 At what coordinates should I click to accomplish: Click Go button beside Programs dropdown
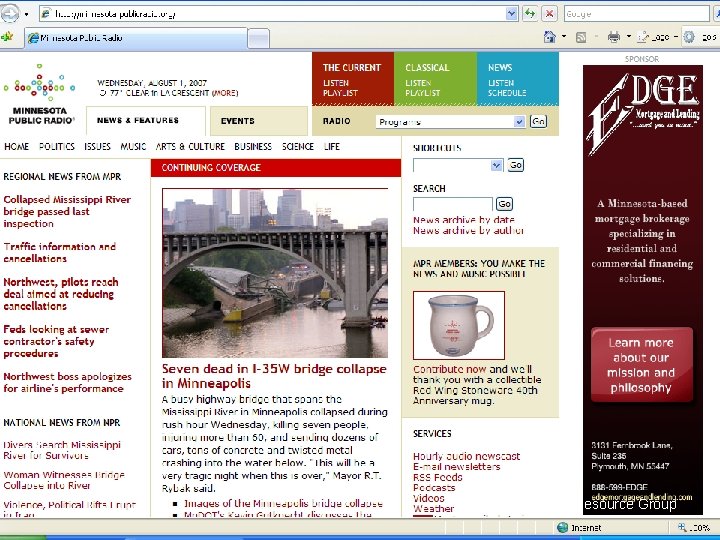click(538, 121)
